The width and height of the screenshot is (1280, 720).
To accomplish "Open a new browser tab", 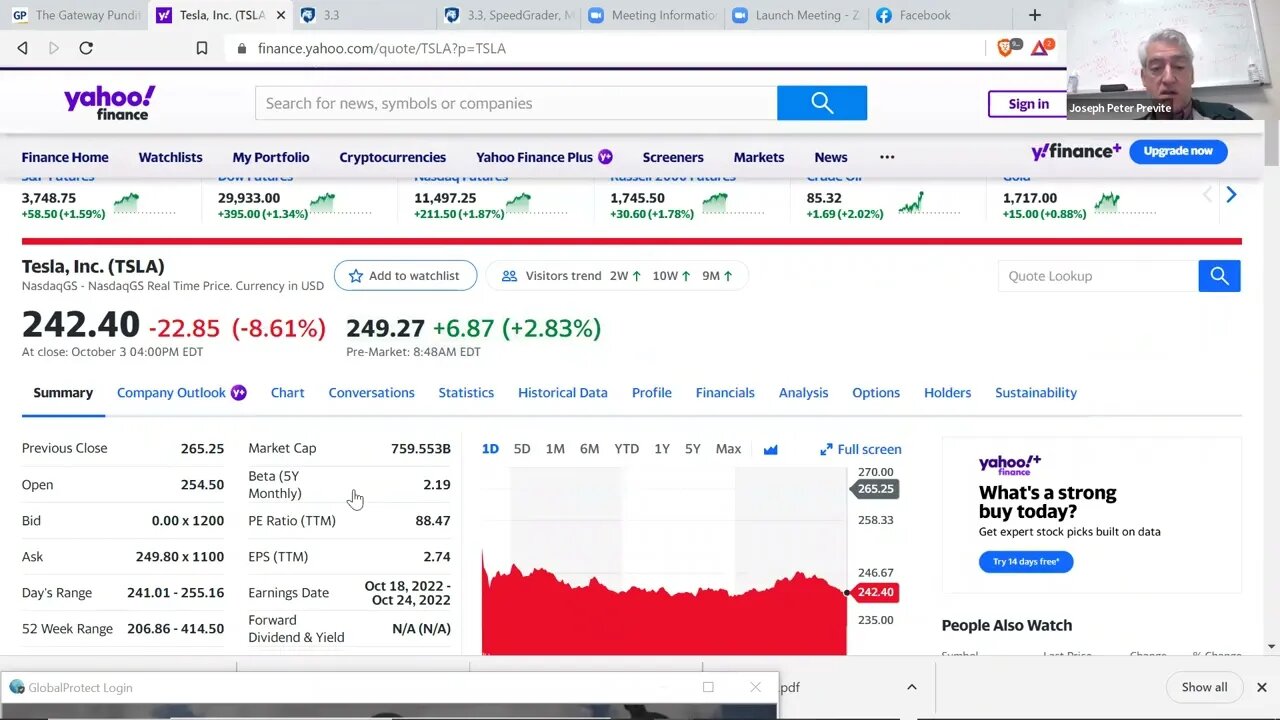I will [x=1035, y=15].
